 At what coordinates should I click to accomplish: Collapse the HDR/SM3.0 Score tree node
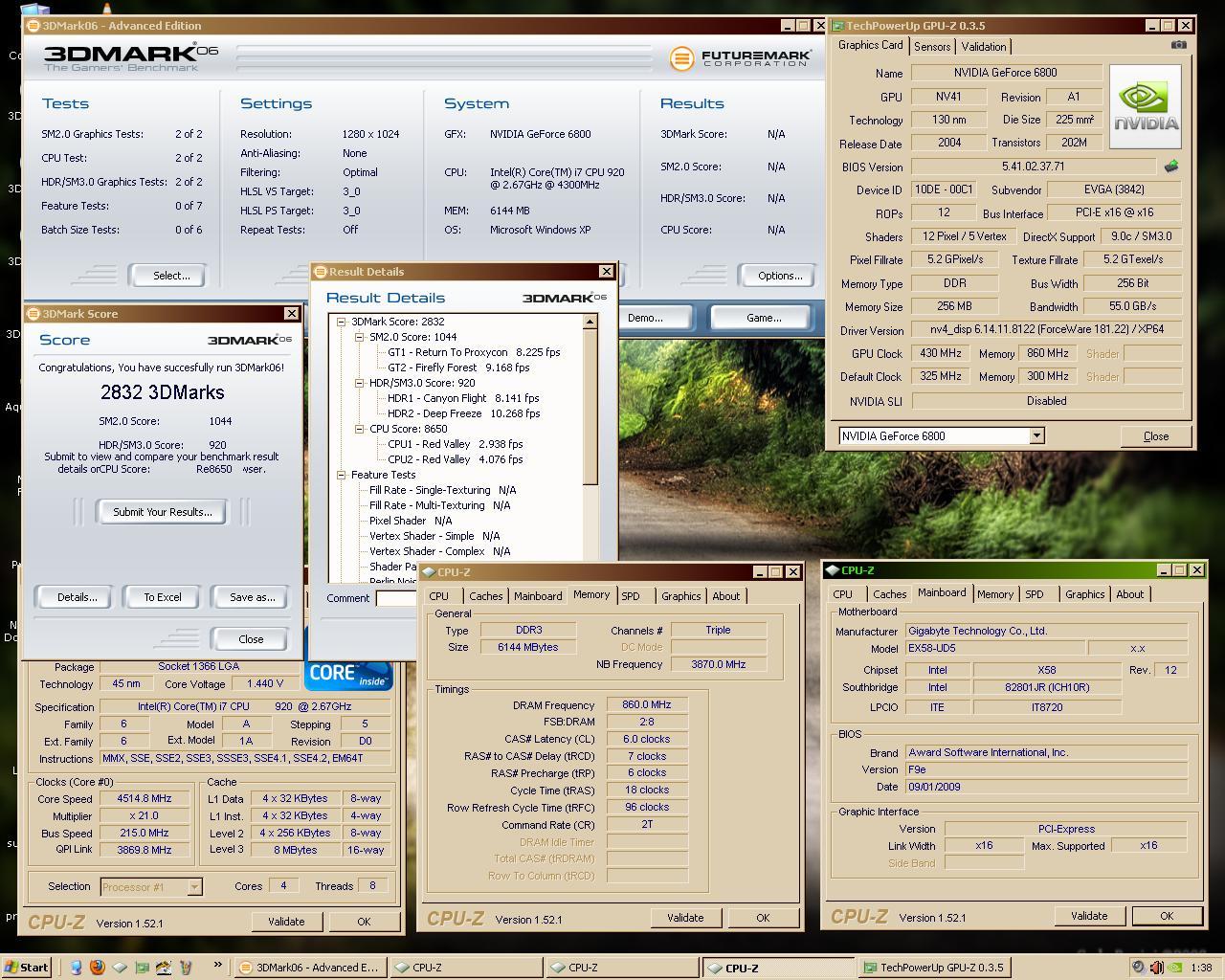360,383
